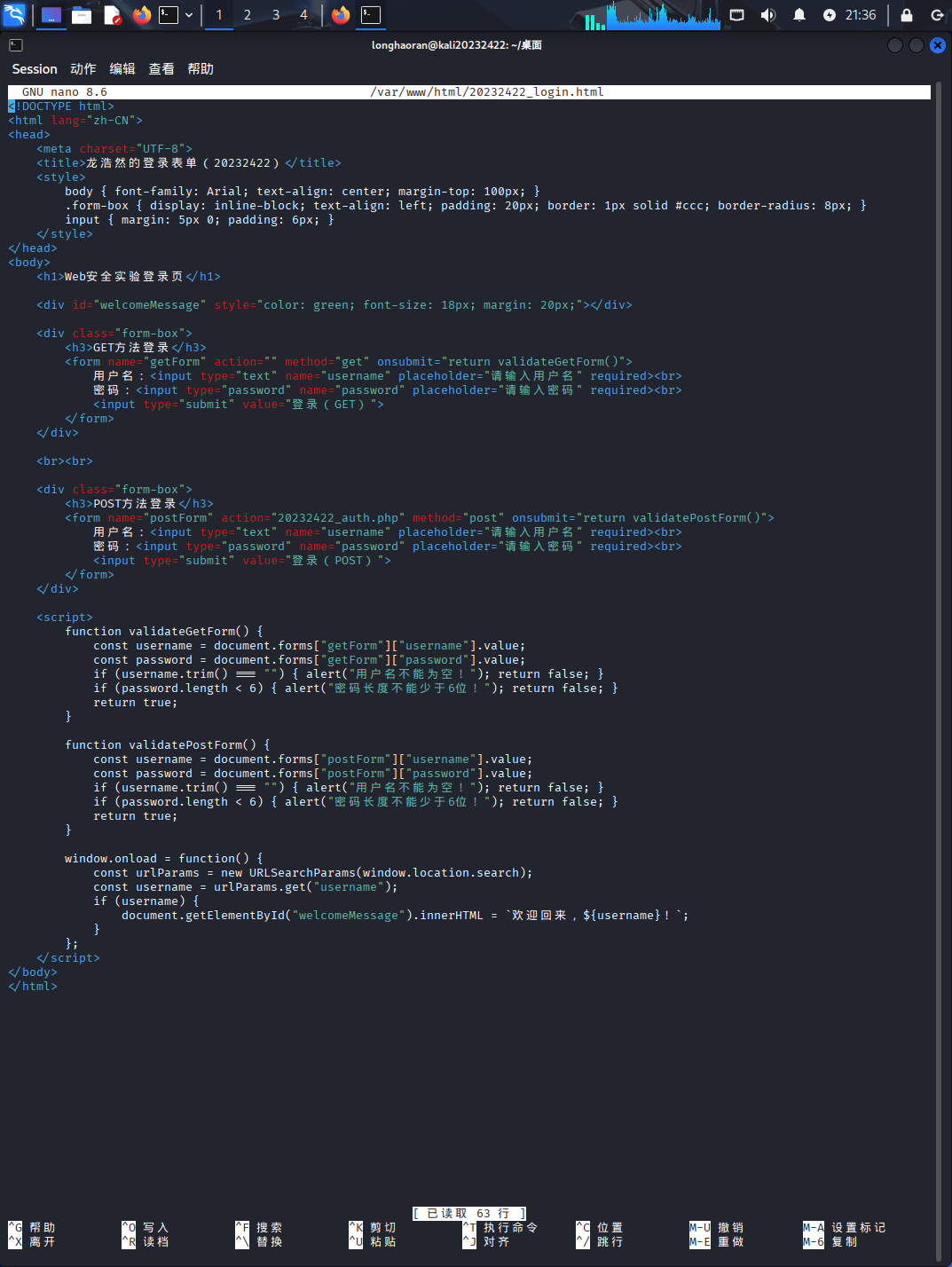Click the M-U 撤销 shortcut
Viewport: 952px width, 1267px height.
coord(717,1228)
